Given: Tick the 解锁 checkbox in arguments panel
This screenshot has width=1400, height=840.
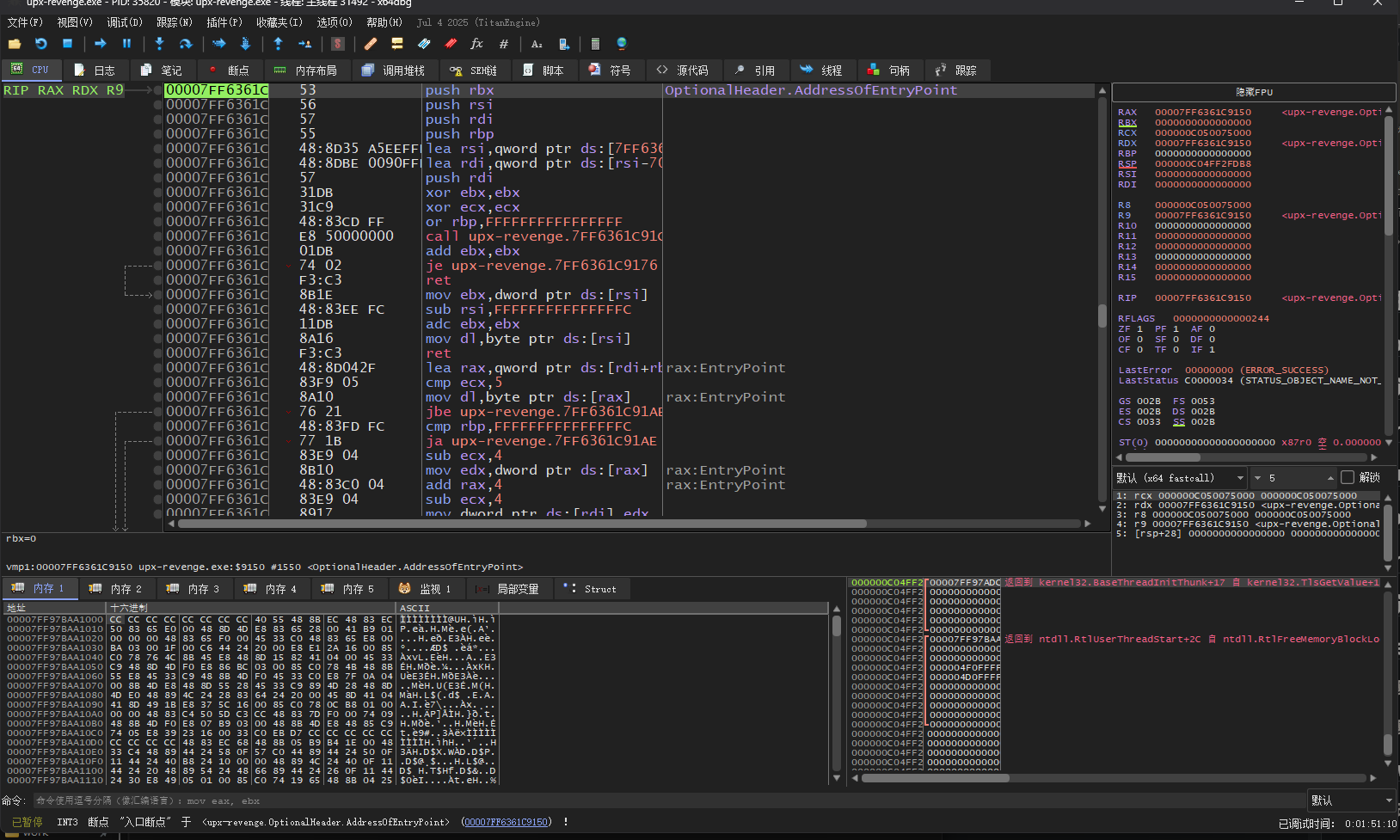Looking at the screenshot, I should tap(1348, 477).
